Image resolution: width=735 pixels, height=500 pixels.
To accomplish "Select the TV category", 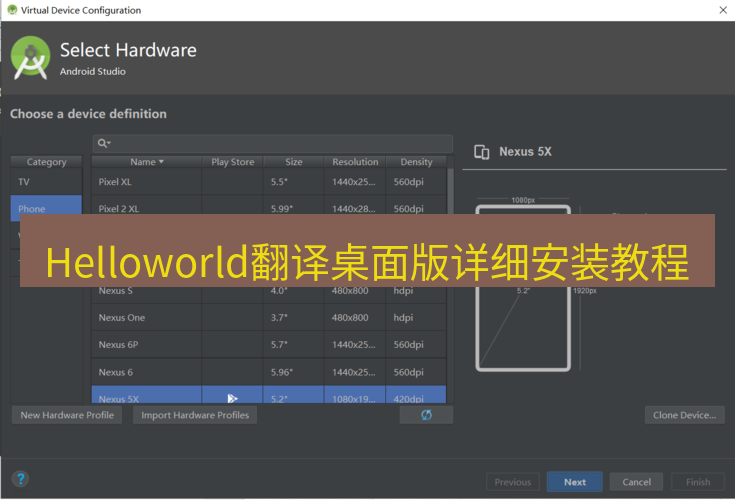I will [x=46, y=182].
